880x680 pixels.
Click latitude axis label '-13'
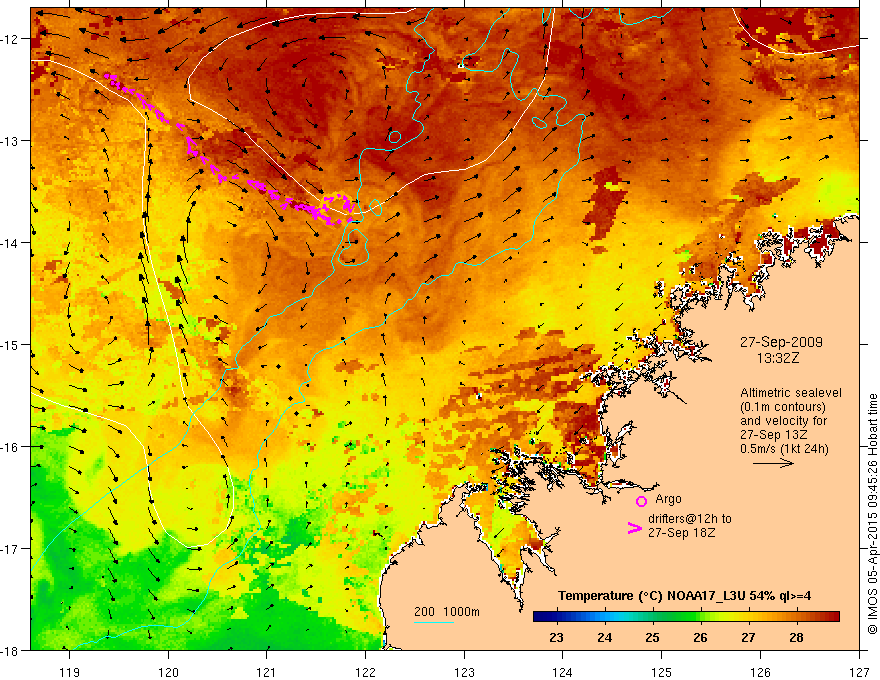click(11, 141)
